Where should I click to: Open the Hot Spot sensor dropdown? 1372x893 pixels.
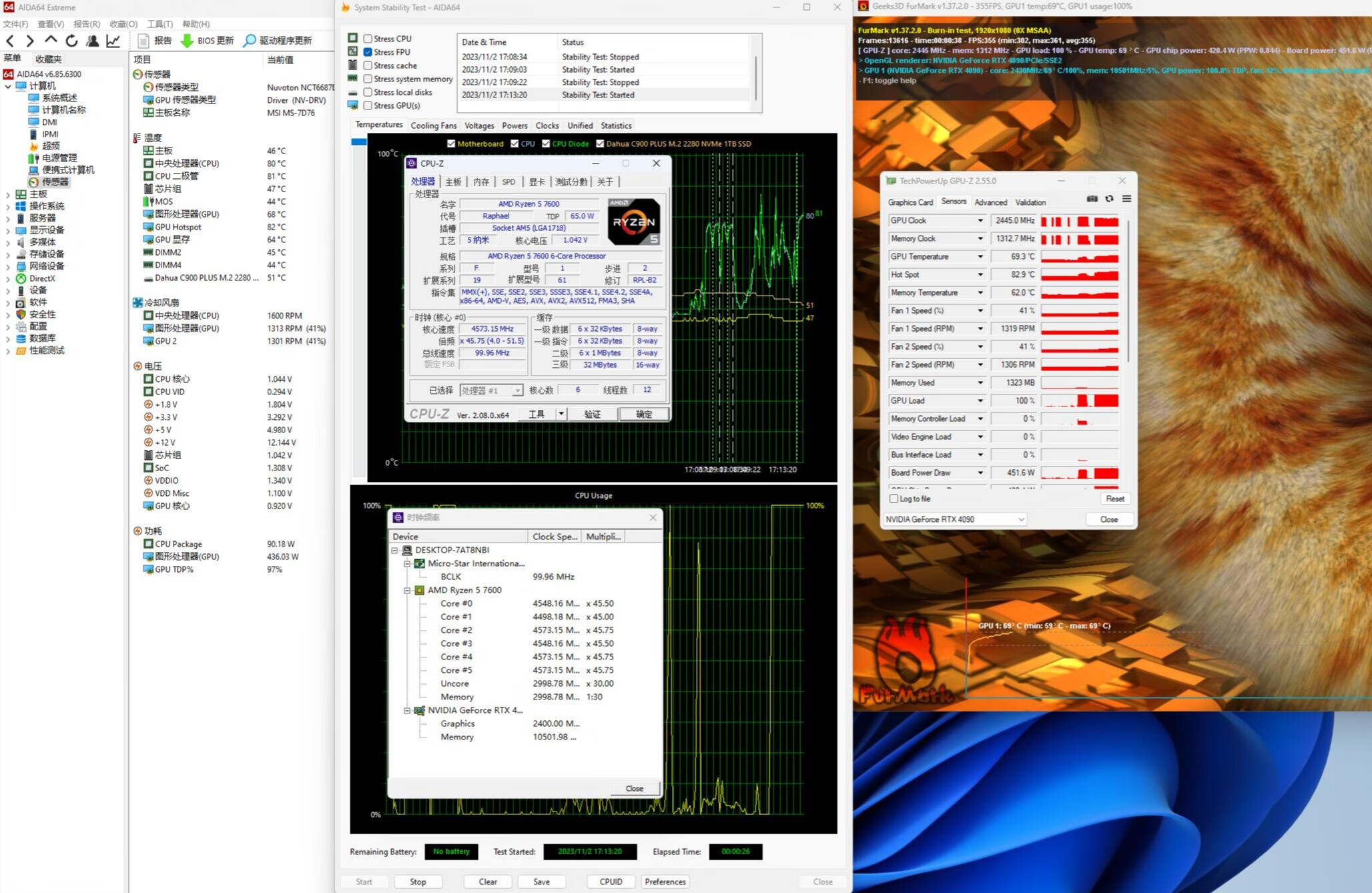pos(980,274)
